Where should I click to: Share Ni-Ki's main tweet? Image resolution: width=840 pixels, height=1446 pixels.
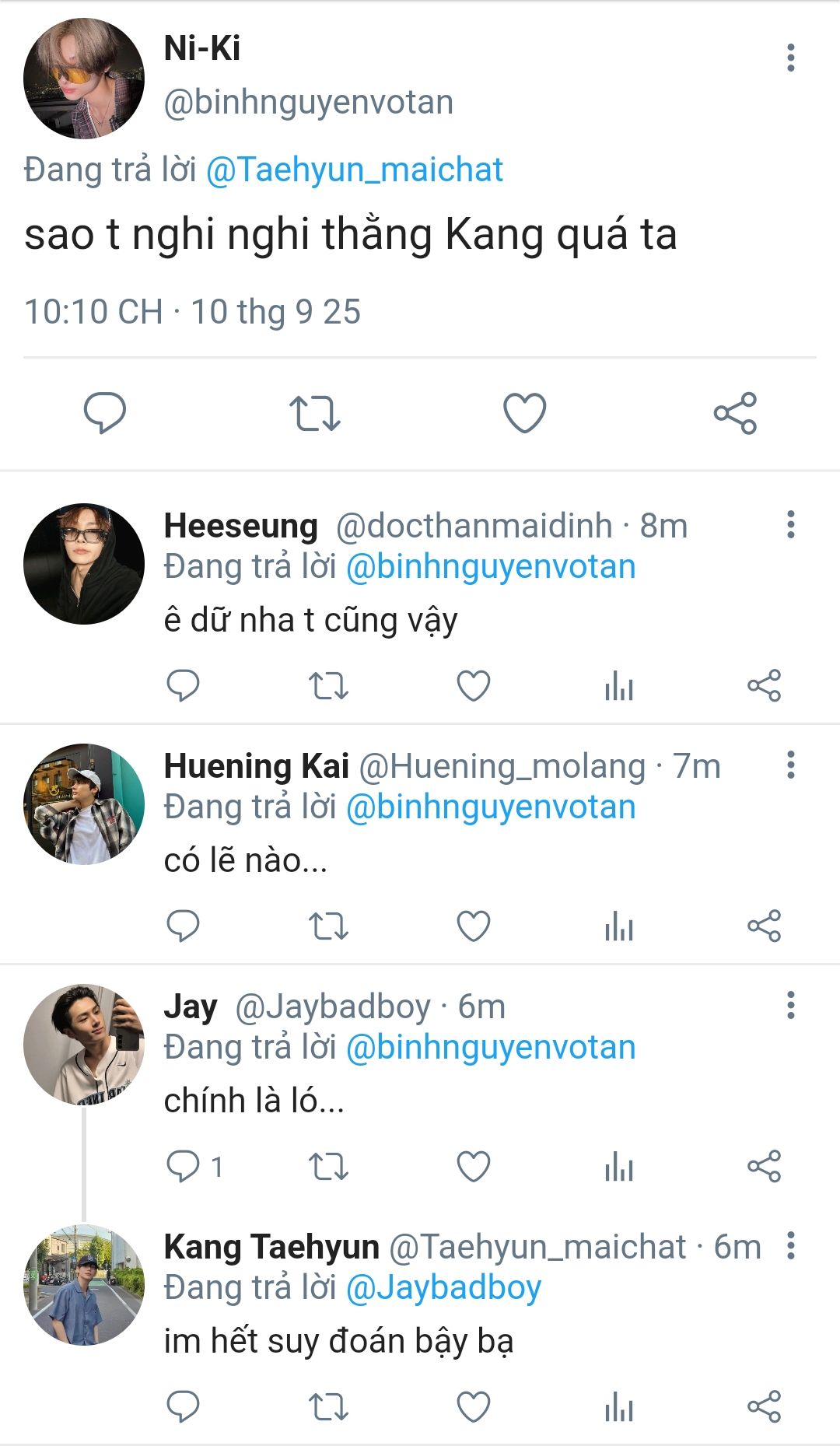[735, 412]
